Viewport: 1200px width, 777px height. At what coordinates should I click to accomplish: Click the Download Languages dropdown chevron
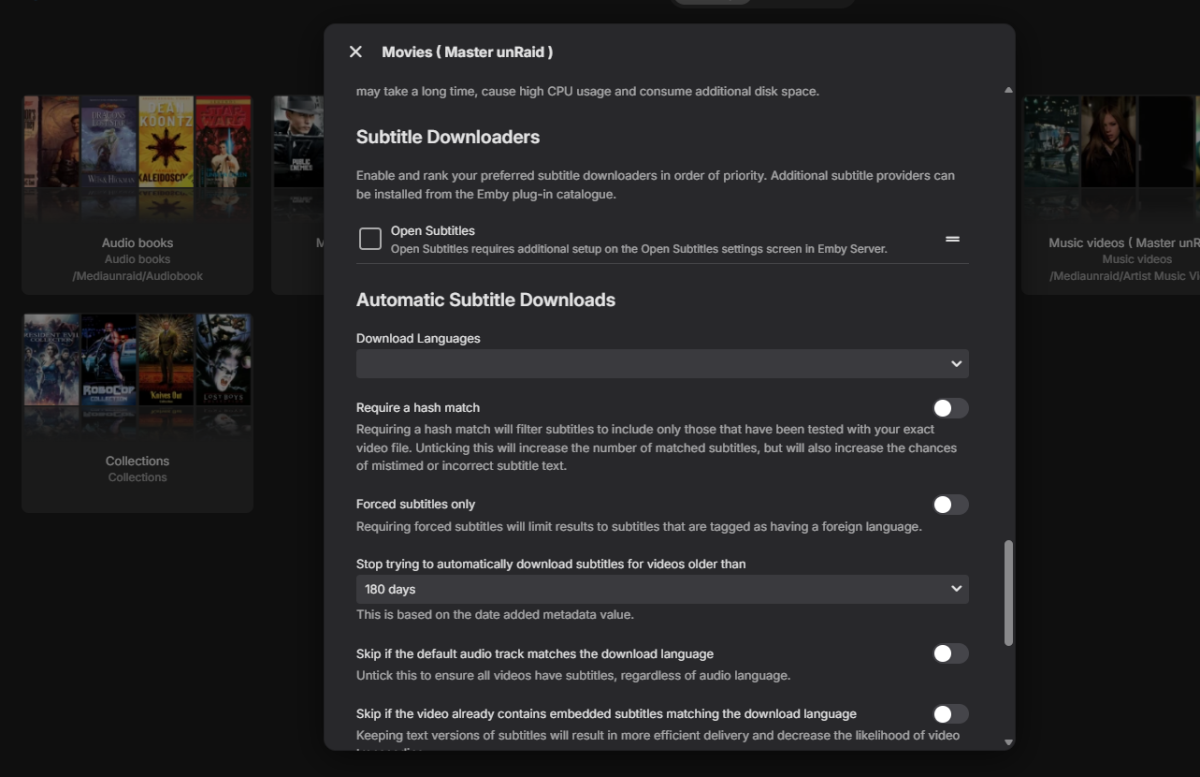[x=956, y=364]
